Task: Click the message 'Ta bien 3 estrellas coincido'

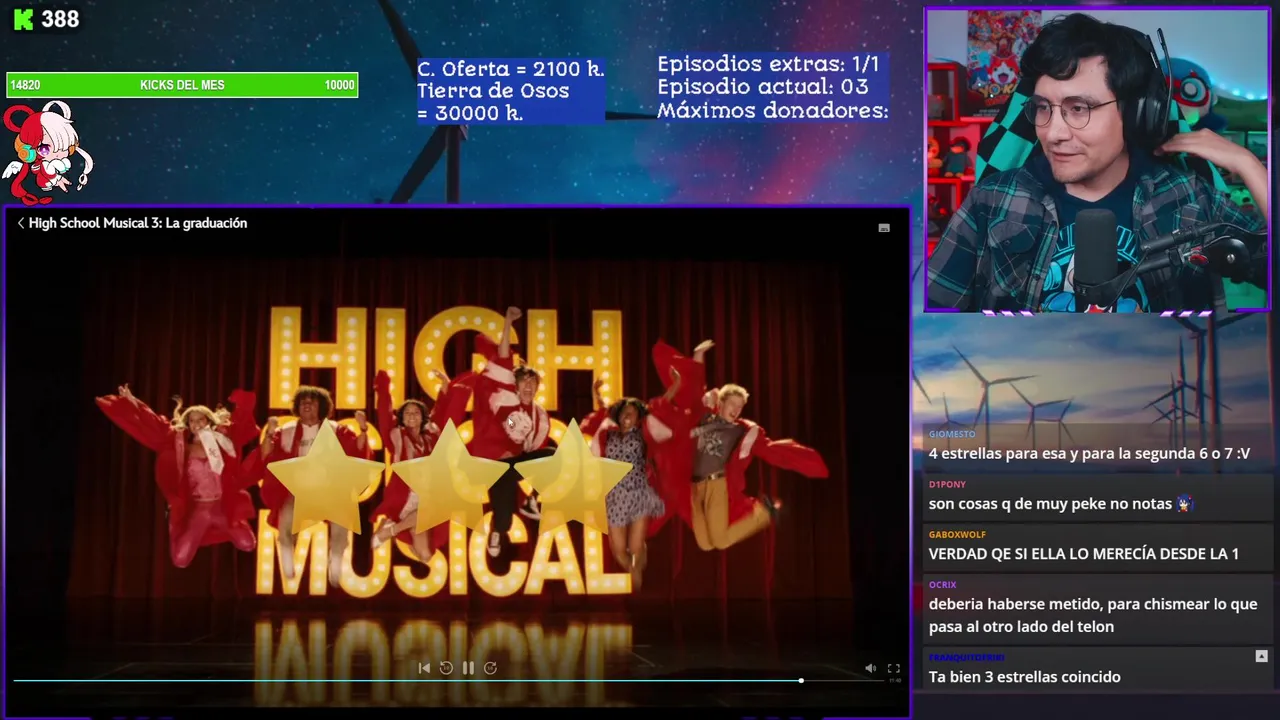Action: 1024,677
